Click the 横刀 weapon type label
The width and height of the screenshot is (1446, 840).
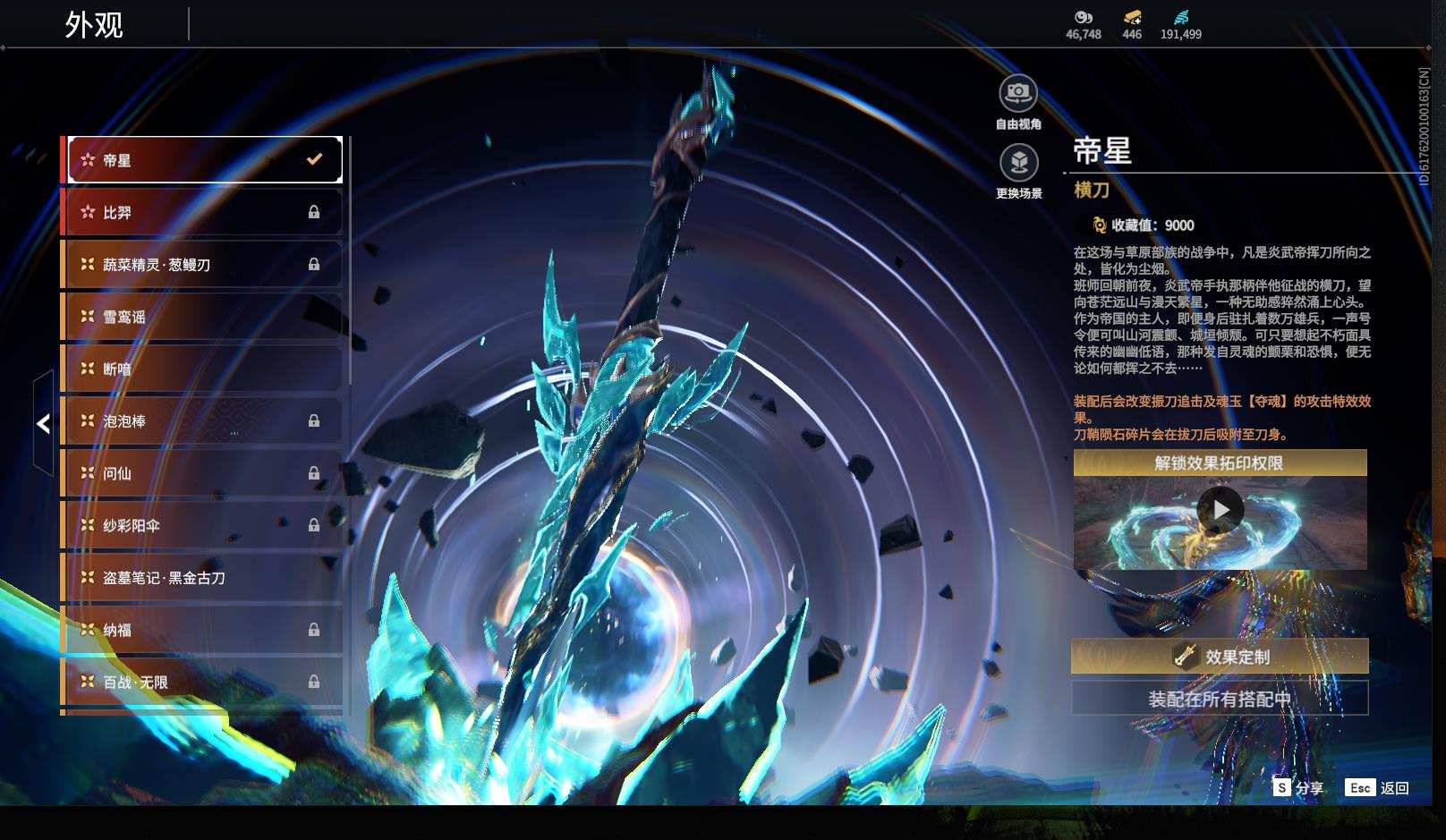[1092, 190]
